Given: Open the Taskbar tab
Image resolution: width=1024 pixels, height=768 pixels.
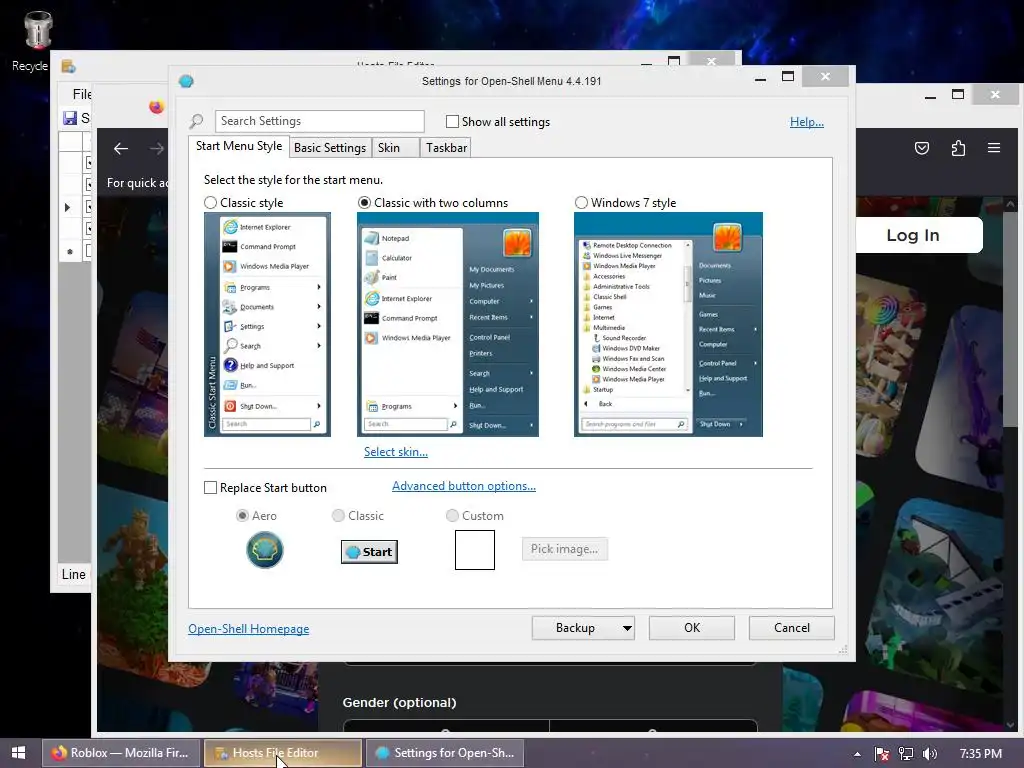Looking at the screenshot, I should [446, 148].
